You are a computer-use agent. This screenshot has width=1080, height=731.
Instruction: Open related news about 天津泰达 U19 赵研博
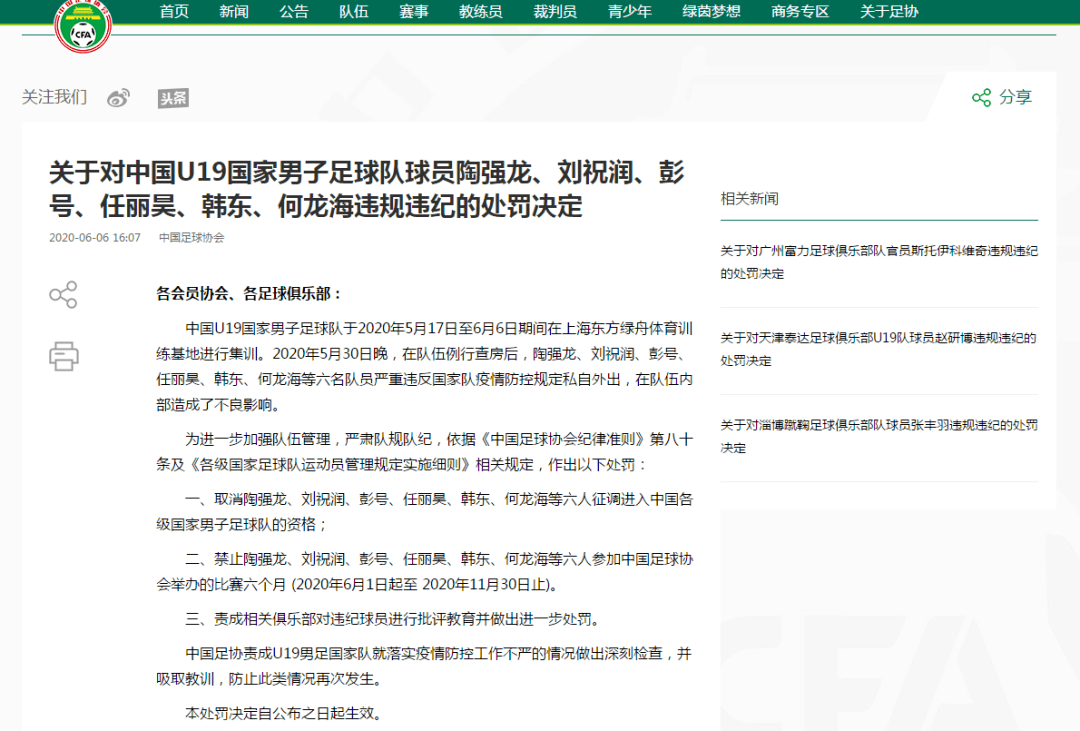click(879, 349)
